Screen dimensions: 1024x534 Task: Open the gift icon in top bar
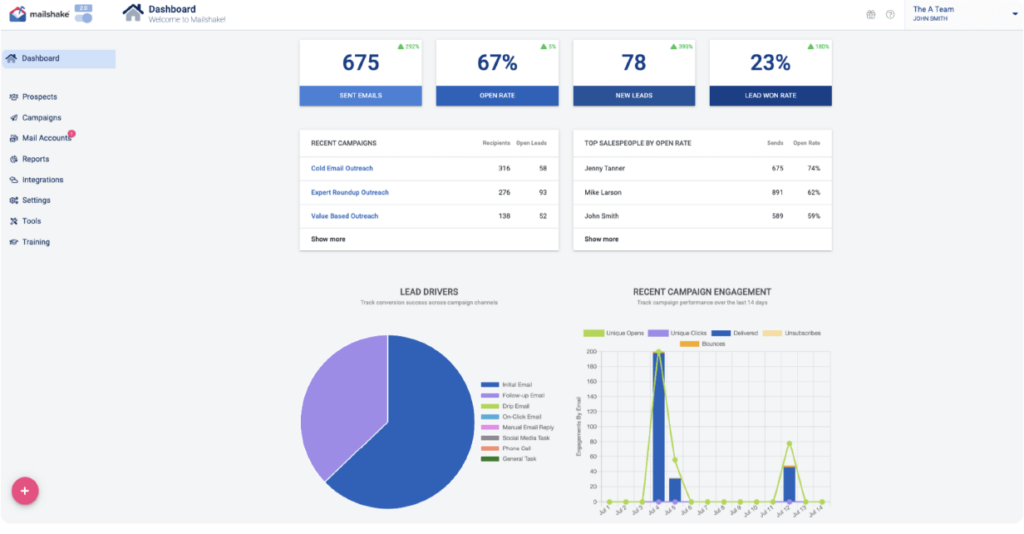[871, 14]
